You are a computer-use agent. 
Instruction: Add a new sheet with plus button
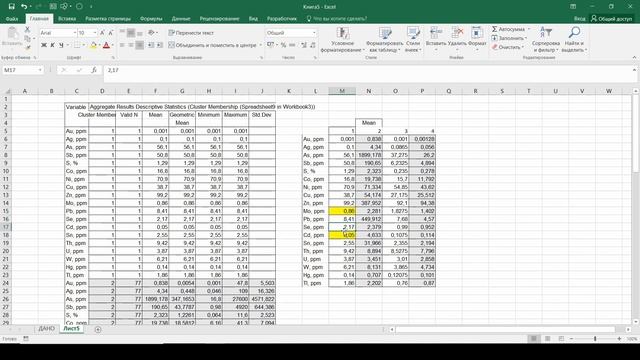click(98, 329)
